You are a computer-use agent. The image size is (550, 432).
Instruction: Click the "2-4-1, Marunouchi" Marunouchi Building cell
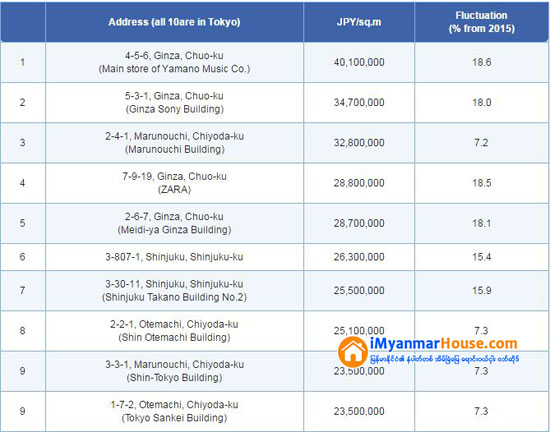174,143
